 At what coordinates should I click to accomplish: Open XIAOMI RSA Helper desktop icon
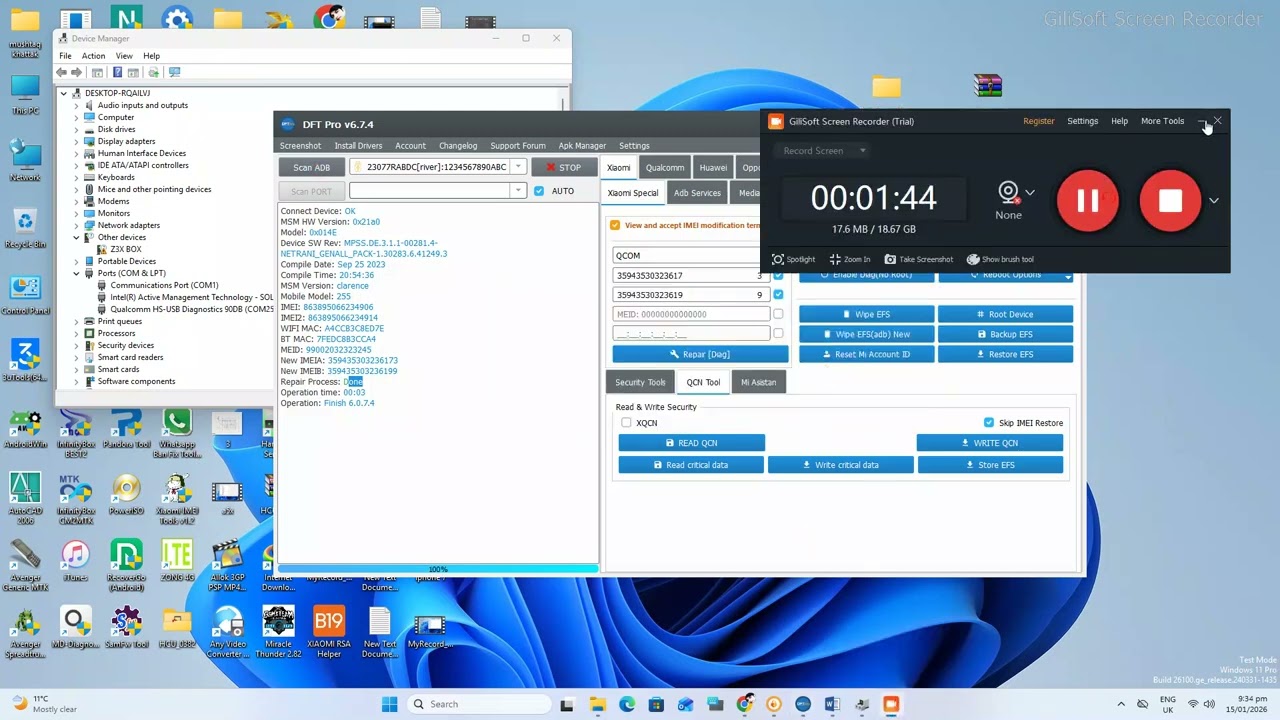(329, 632)
